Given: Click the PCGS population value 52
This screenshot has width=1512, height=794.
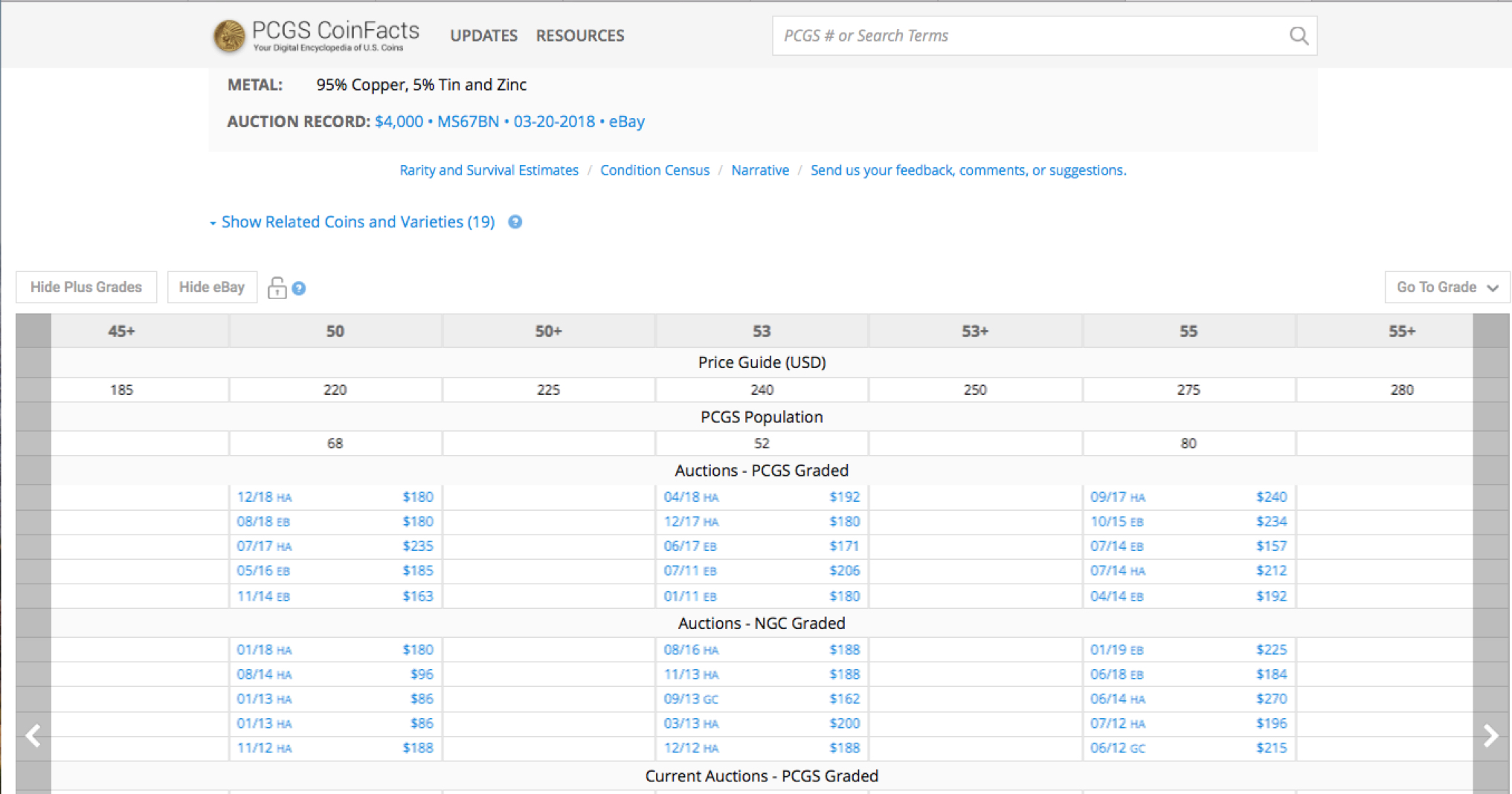Looking at the screenshot, I should tap(762, 443).
